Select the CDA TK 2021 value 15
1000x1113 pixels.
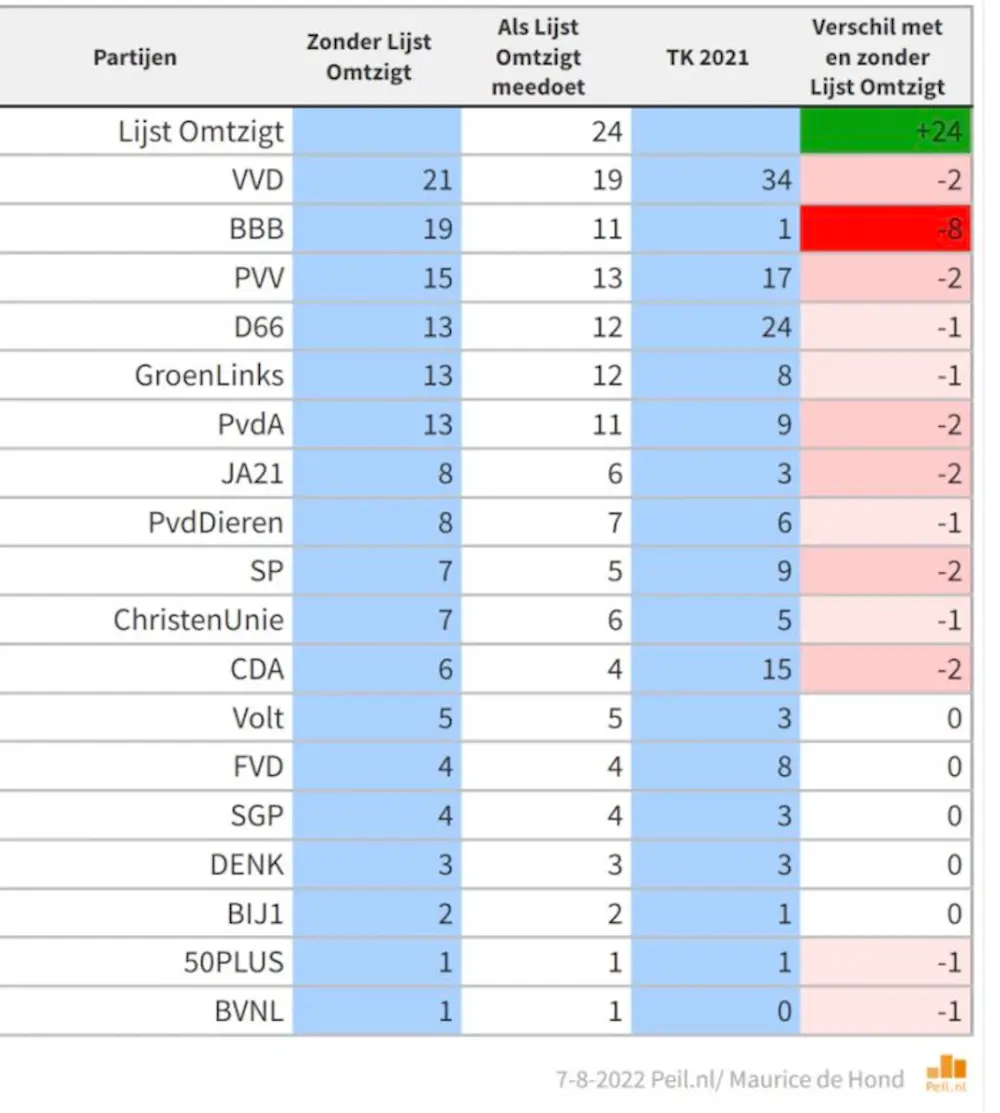point(776,669)
